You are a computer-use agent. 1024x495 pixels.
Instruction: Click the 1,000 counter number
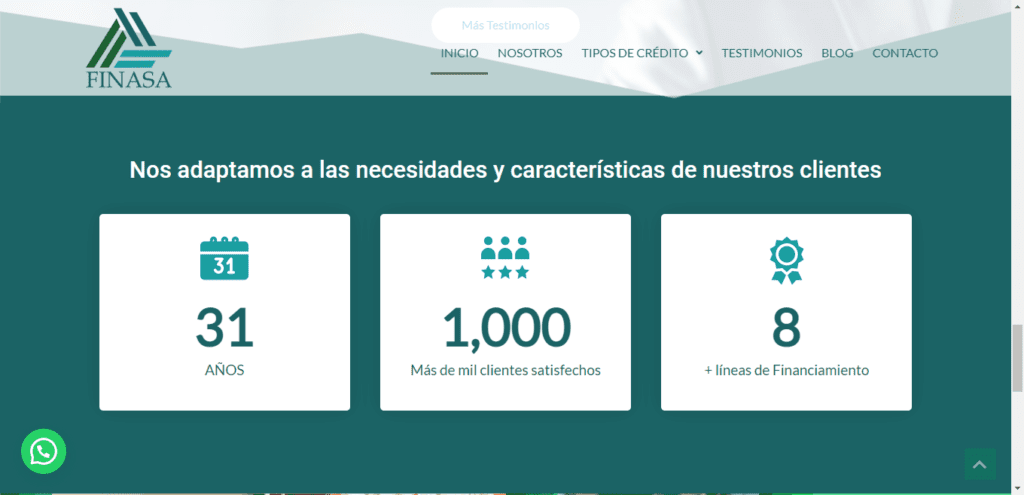[x=506, y=328]
